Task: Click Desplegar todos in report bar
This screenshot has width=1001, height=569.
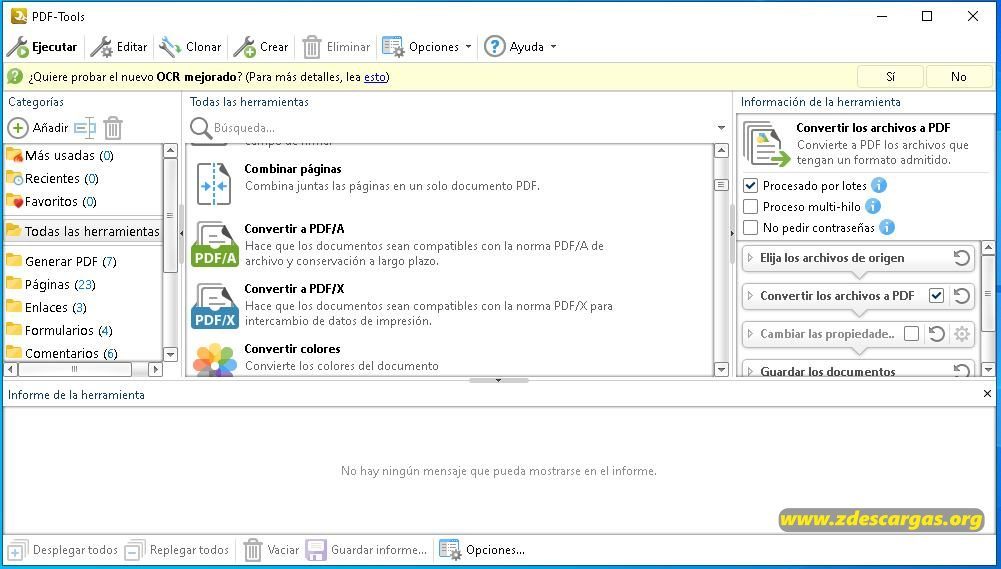Action: pyautogui.click(x=63, y=550)
